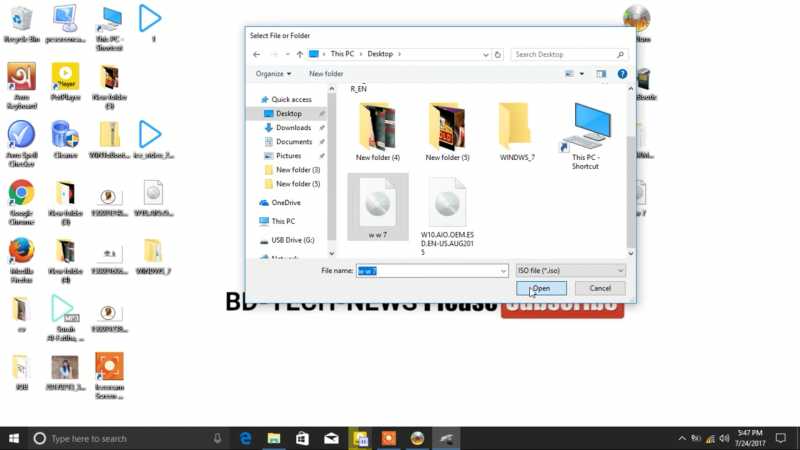Open Microsoft Store from taskbar
The height and width of the screenshot is (450, 800).
pyautogui.click(x=303, y=438)
